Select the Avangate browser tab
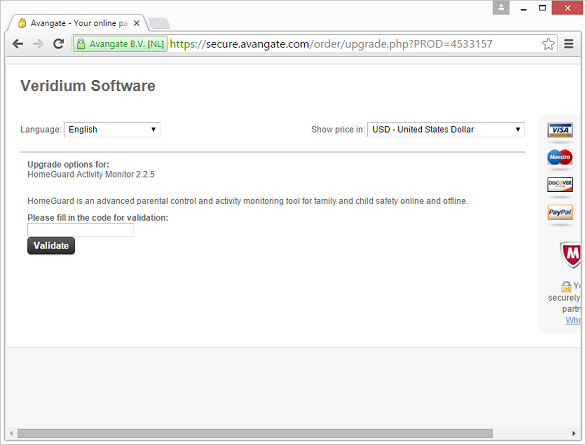Viewport: 586px width, 445px height. point(78,23)
